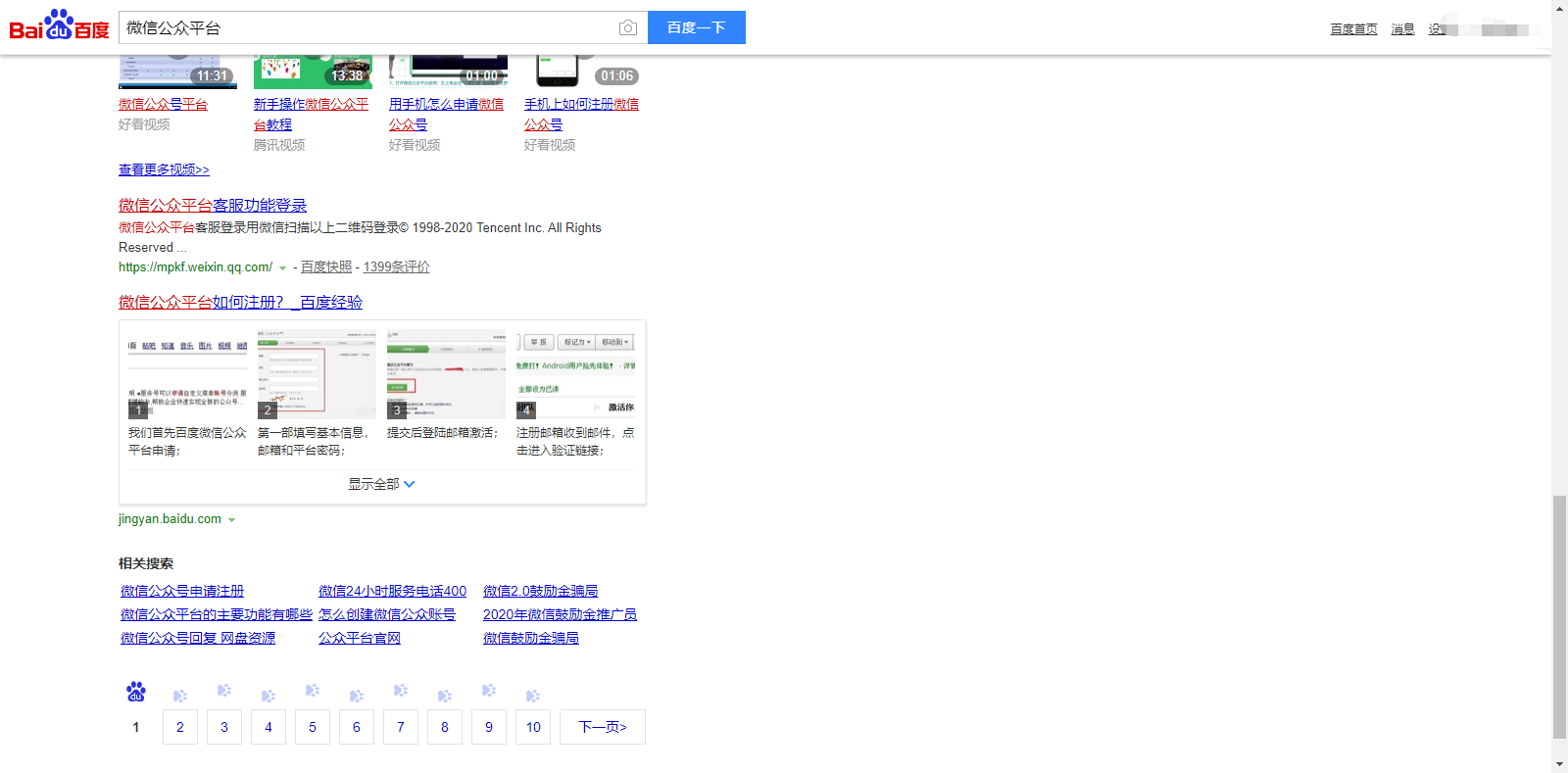Open camera image search icon
This screenshot has width=1568, height=773.
(x=628, y=28)
